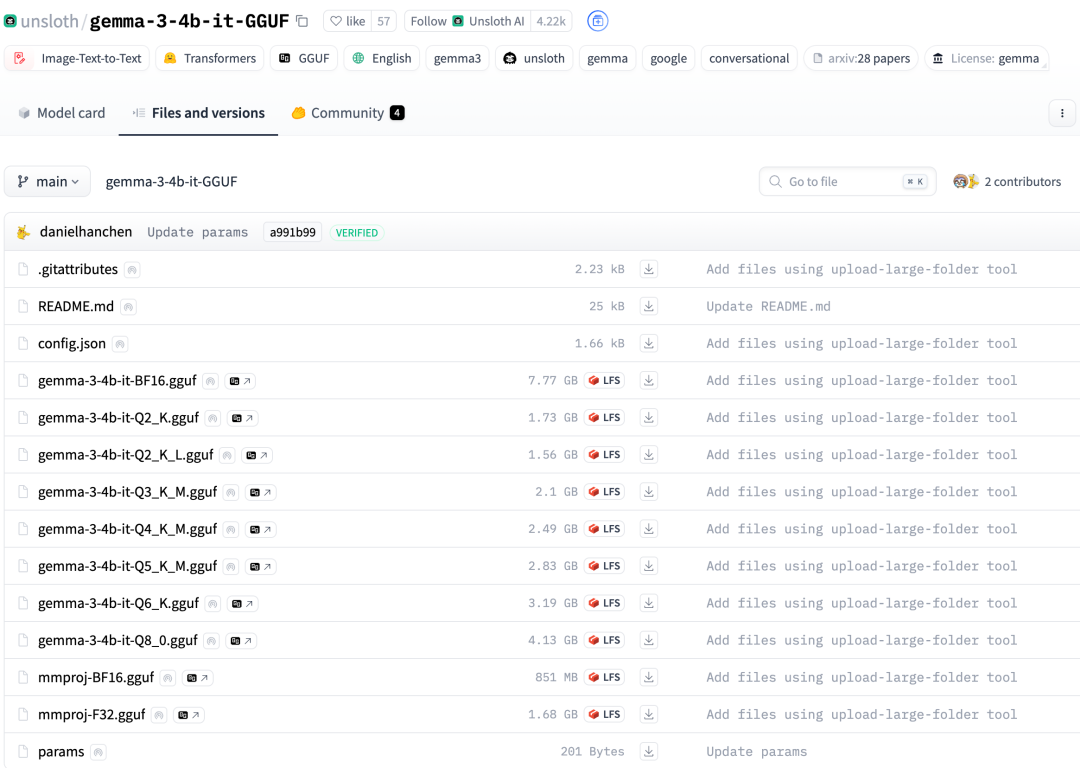The image size is (1080, 768).
Task: Open License: gemma tag
Action: [x=986, y=59]
